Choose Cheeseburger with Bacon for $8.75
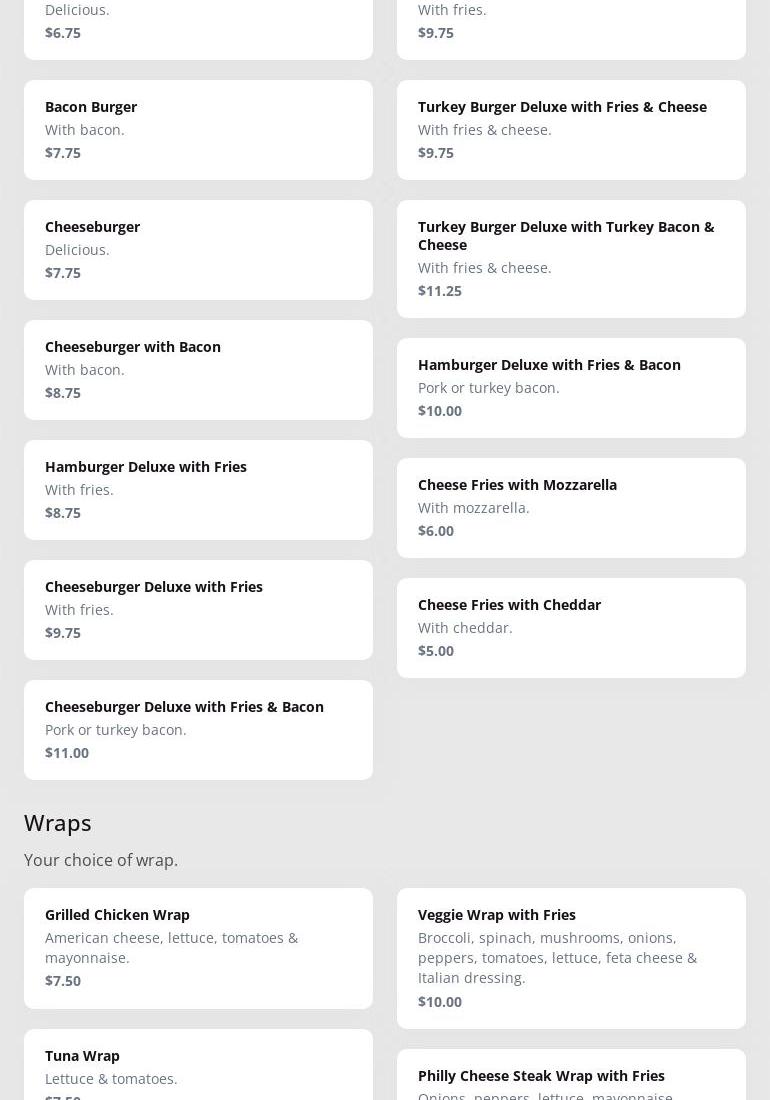Screen dimensions: 770x1100 click(x=198, y=370)
